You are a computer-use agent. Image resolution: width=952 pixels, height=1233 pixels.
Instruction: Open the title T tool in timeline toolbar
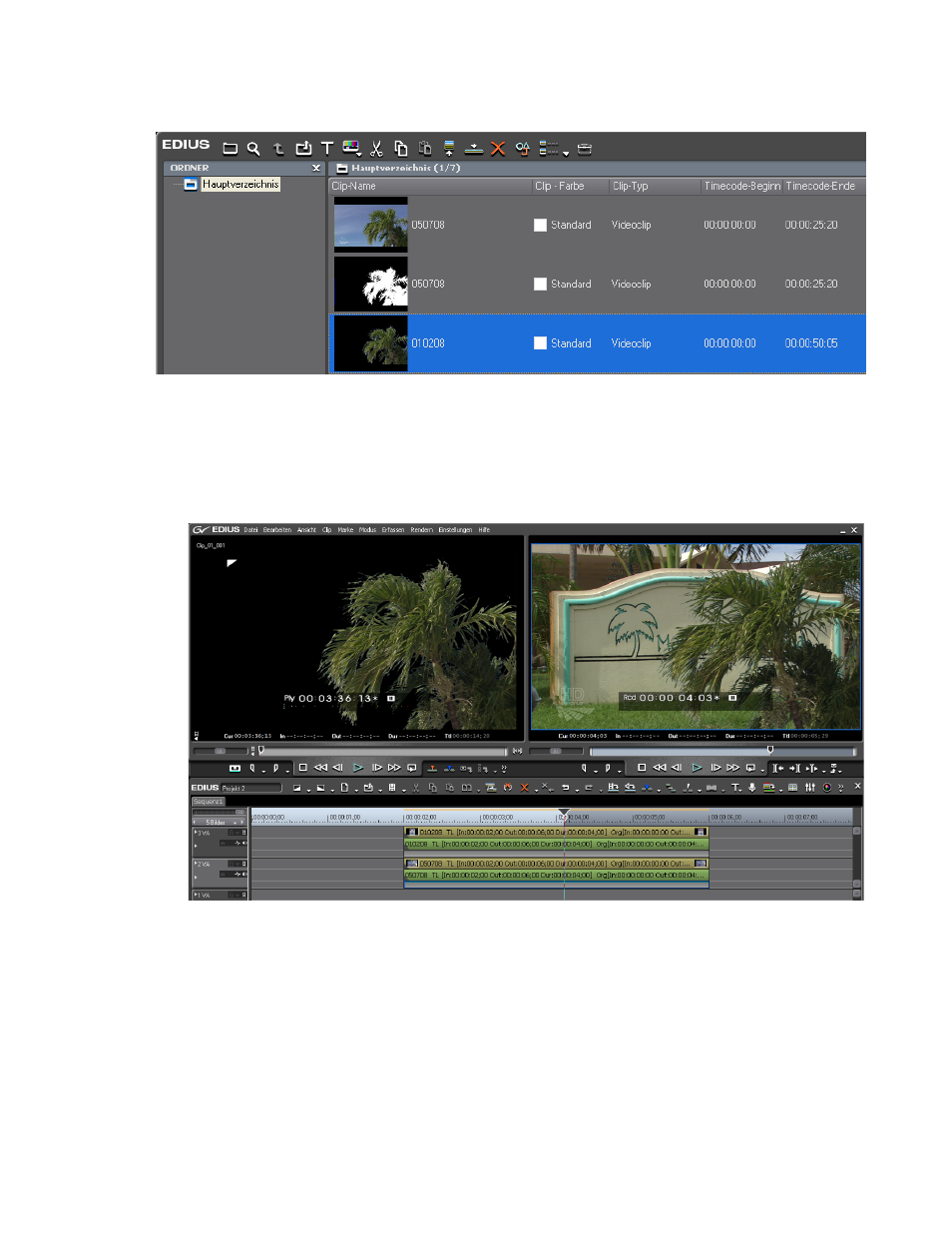[736, 788]
